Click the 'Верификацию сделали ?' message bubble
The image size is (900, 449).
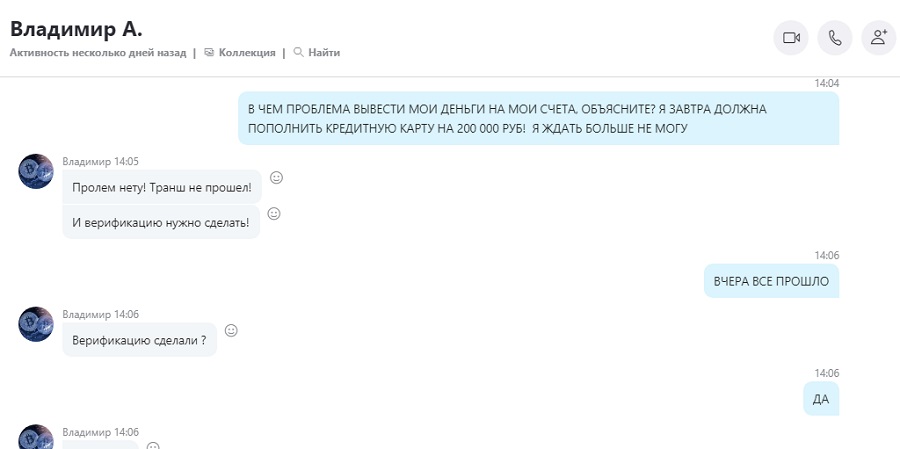click(x=139, y=339)
